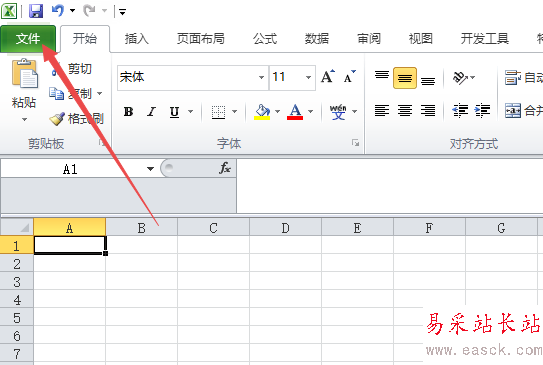Click the 剪切 cut button

point(72,69)
